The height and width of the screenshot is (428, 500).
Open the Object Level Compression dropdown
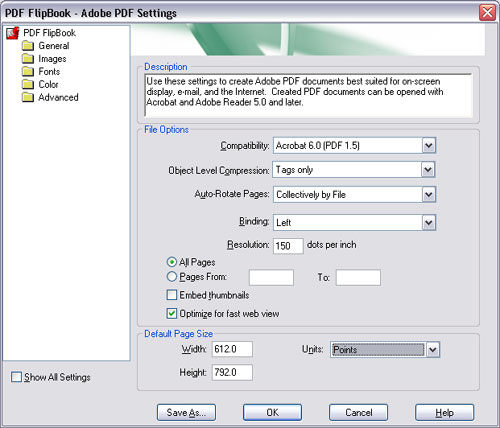point(428,170)
